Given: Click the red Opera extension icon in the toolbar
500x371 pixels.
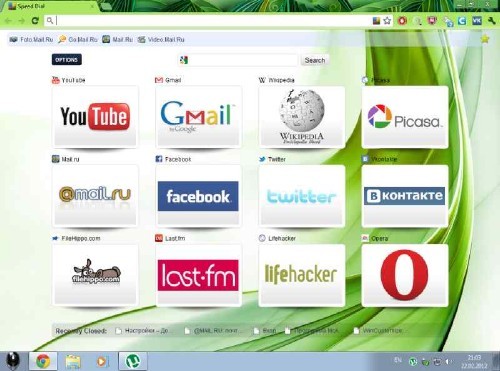Looking at the screenshot, I should pyautogui.click(x=403, y=21).
